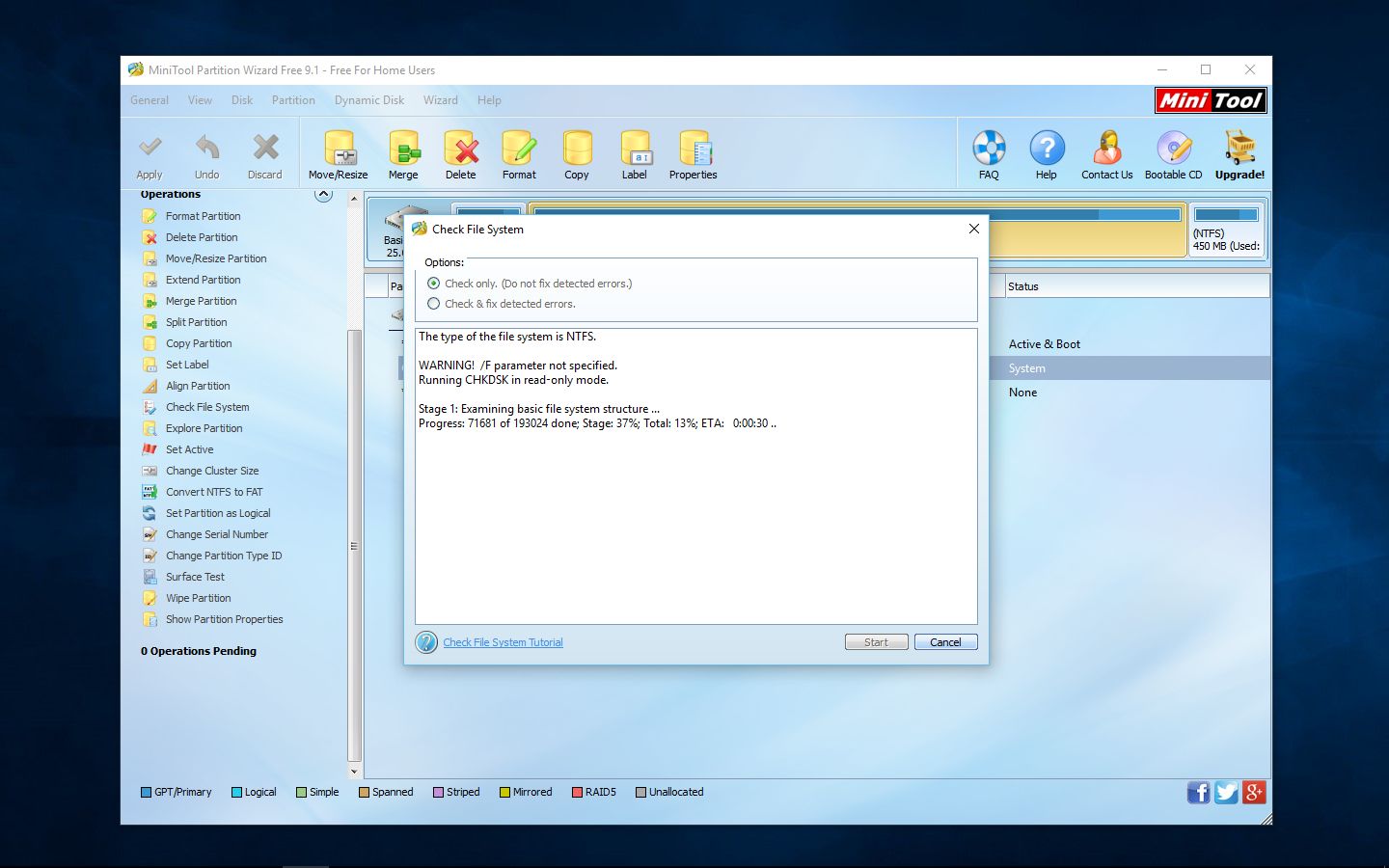
Task: Choose Set Partition as Logical operation
Action: (x=218, y=513)
